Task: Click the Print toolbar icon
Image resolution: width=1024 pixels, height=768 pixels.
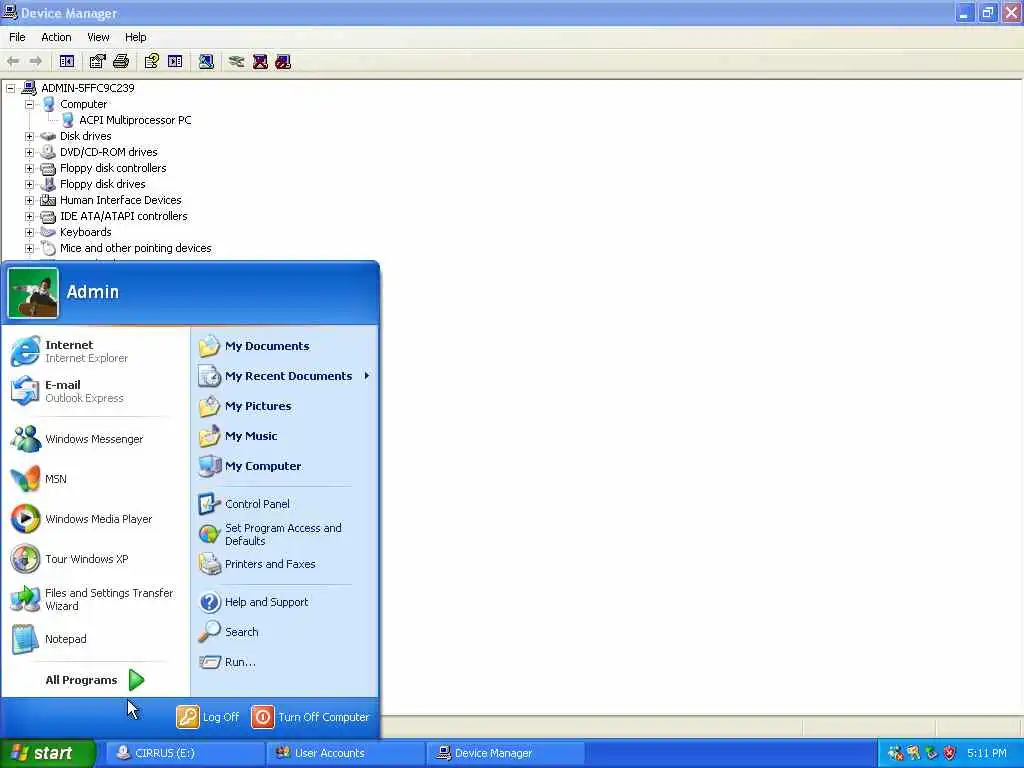Action: click(x=121, y=61)
